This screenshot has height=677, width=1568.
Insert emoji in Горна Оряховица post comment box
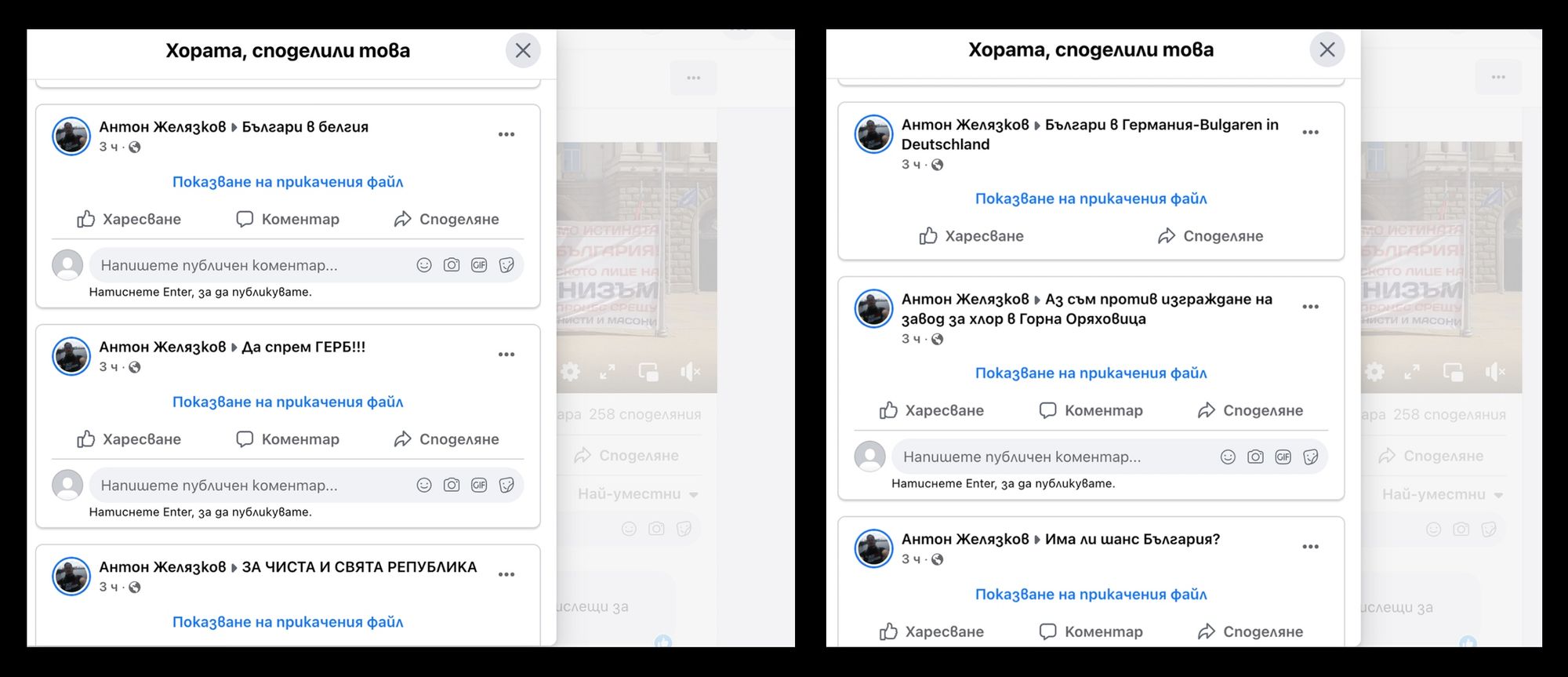1228,457
